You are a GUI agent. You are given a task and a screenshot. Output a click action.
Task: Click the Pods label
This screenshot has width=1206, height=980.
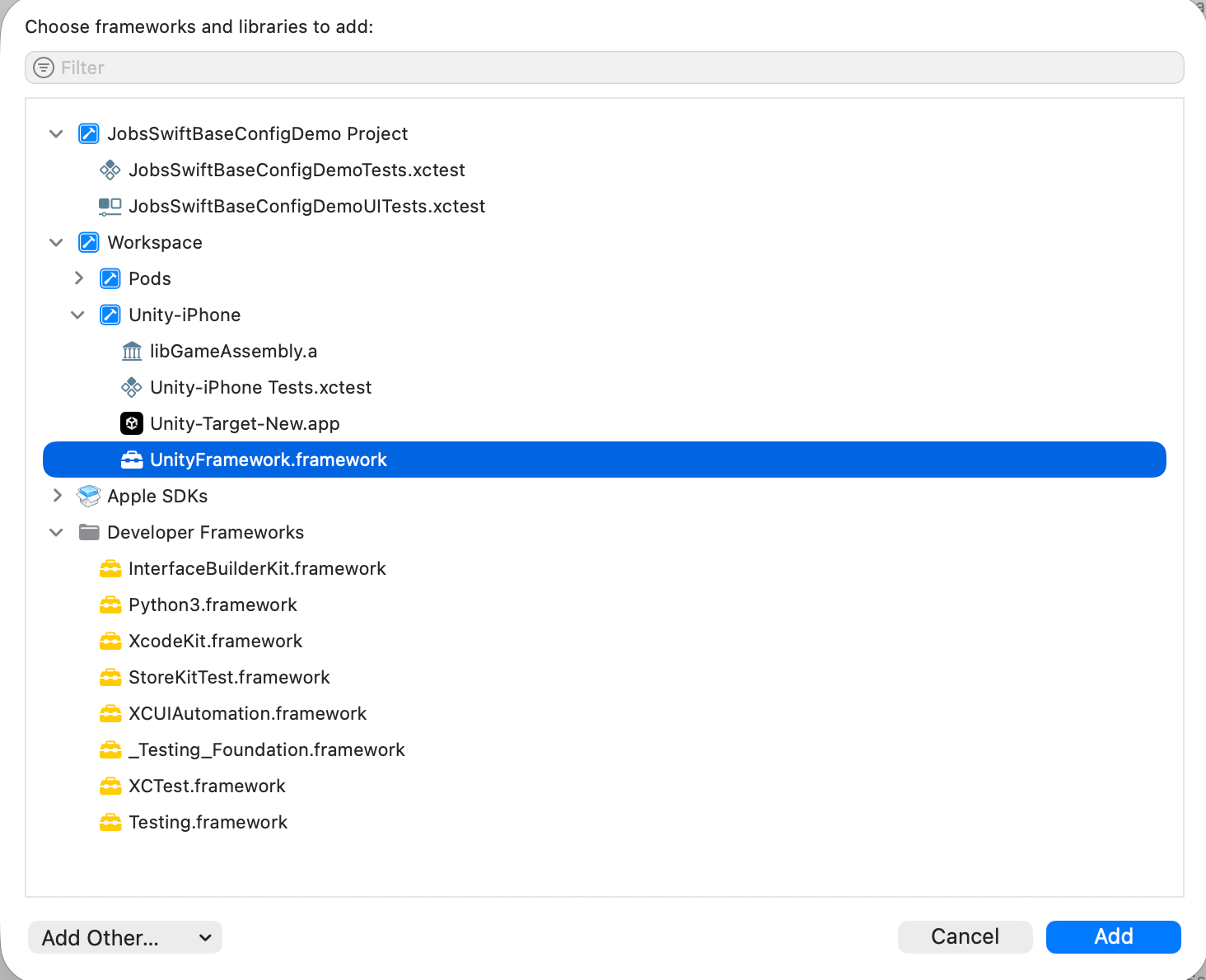[150, 278]
